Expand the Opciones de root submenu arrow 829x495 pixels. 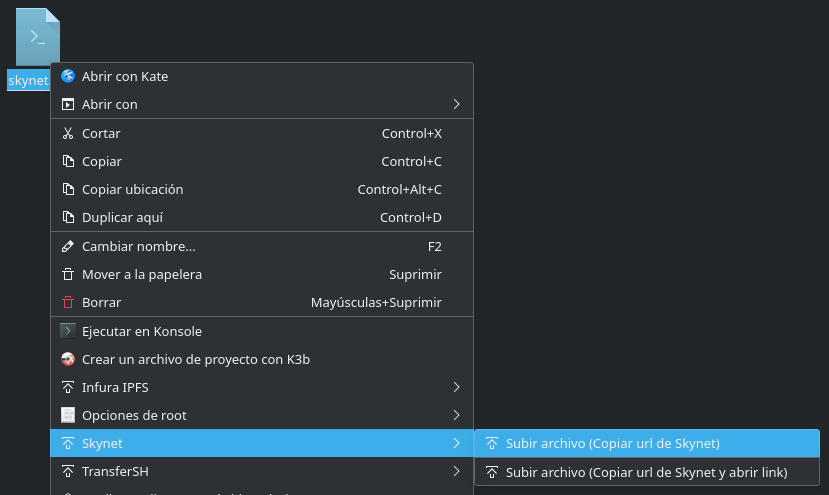pos(457,415)
